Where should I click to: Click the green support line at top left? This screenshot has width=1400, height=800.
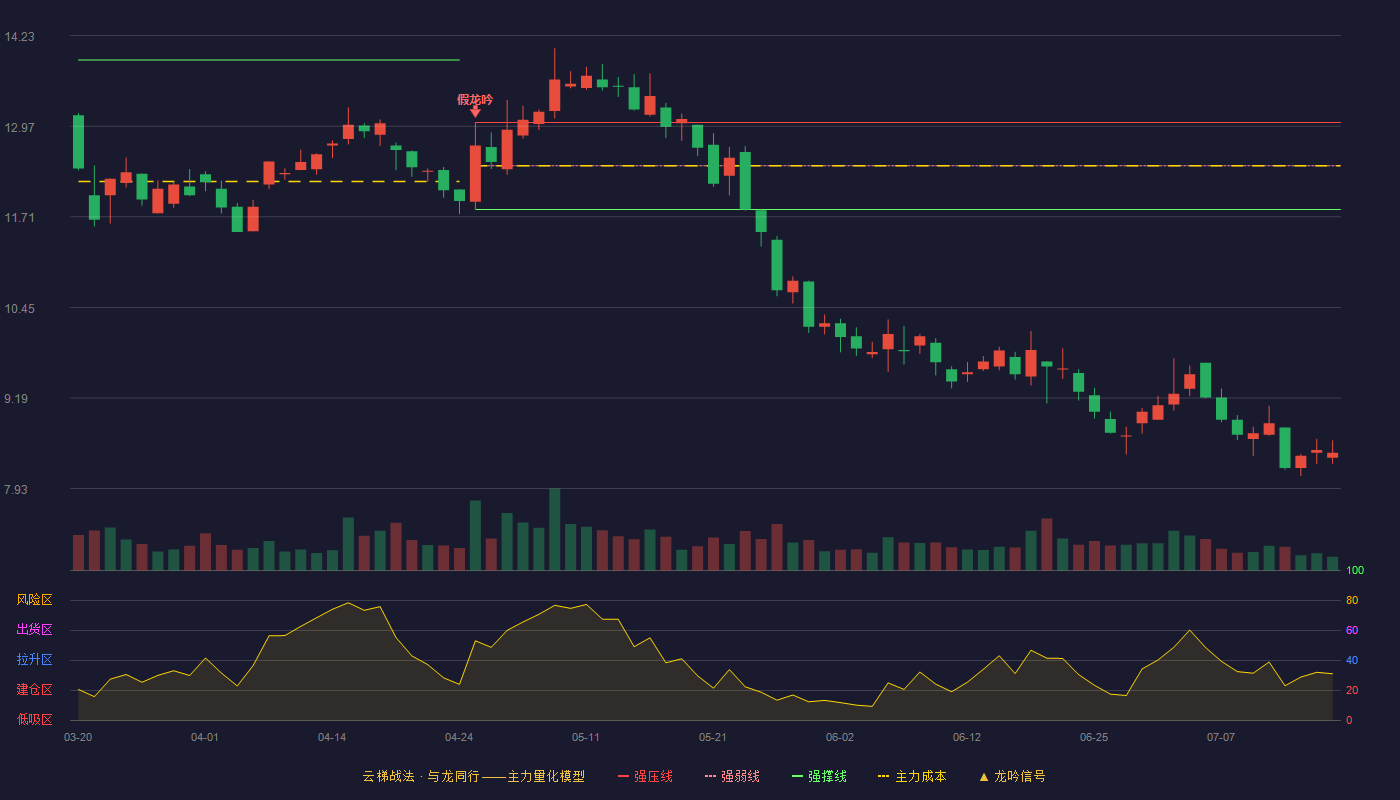click(x=269, y=60)
